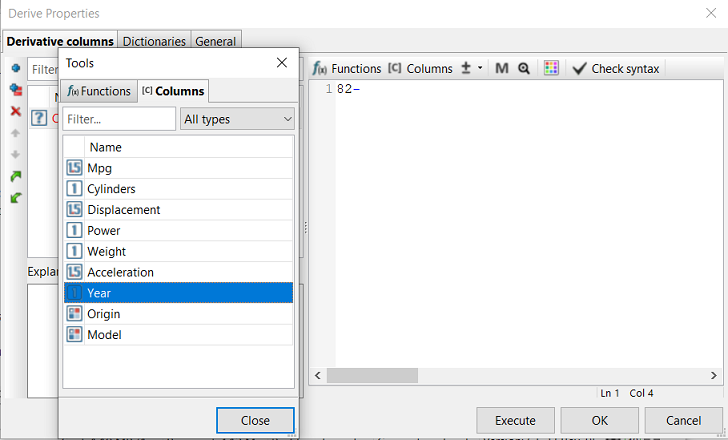Screen dimensions: 728x440
Task: Click the blue add new column icon
Action: (x=15, y=68)
